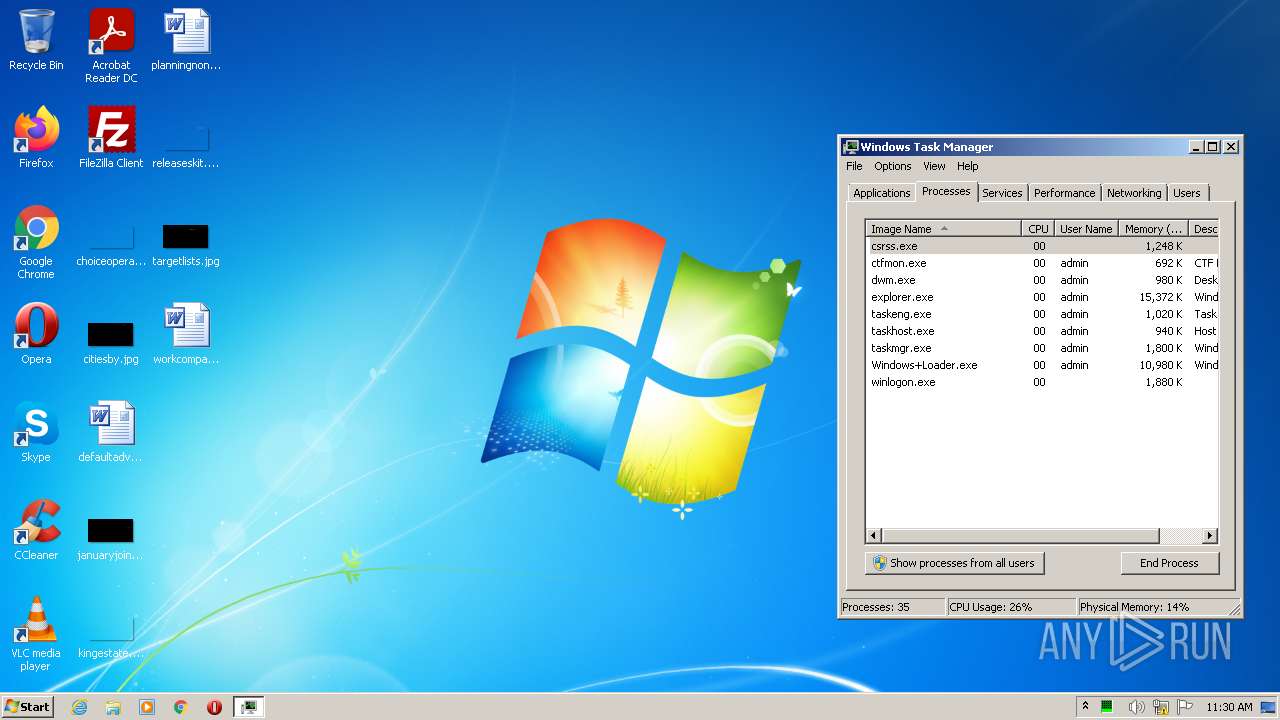Open the planningnon Word document icon
This screenshot has height=720, width=1280.
(x=186, y=40)
